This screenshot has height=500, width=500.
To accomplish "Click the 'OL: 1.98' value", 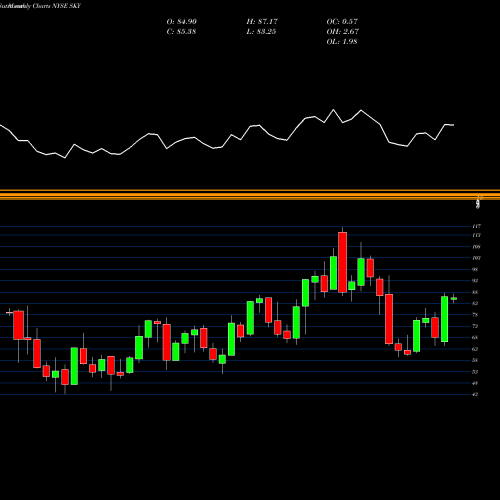I will coord(342,42).
